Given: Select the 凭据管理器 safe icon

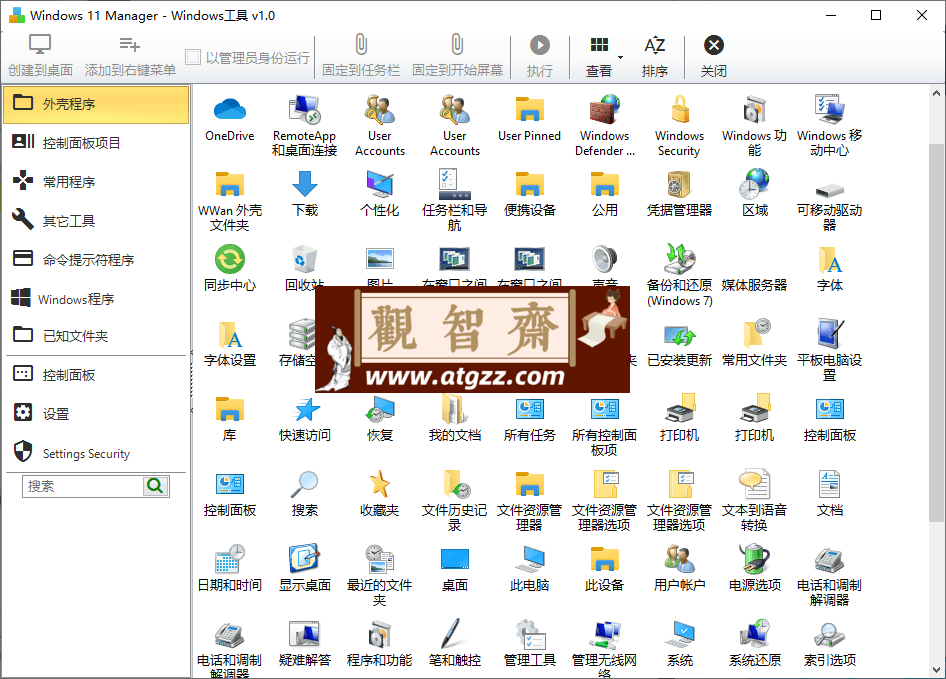Looking at the screenshot, I should 679,184.
